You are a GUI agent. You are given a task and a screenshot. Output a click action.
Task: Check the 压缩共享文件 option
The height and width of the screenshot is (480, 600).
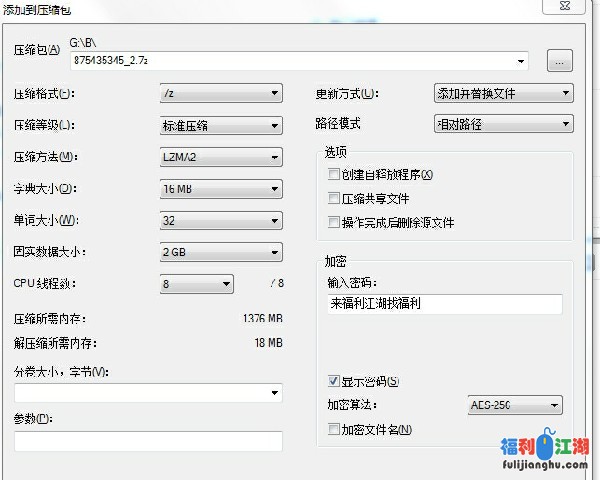point(334,199)
